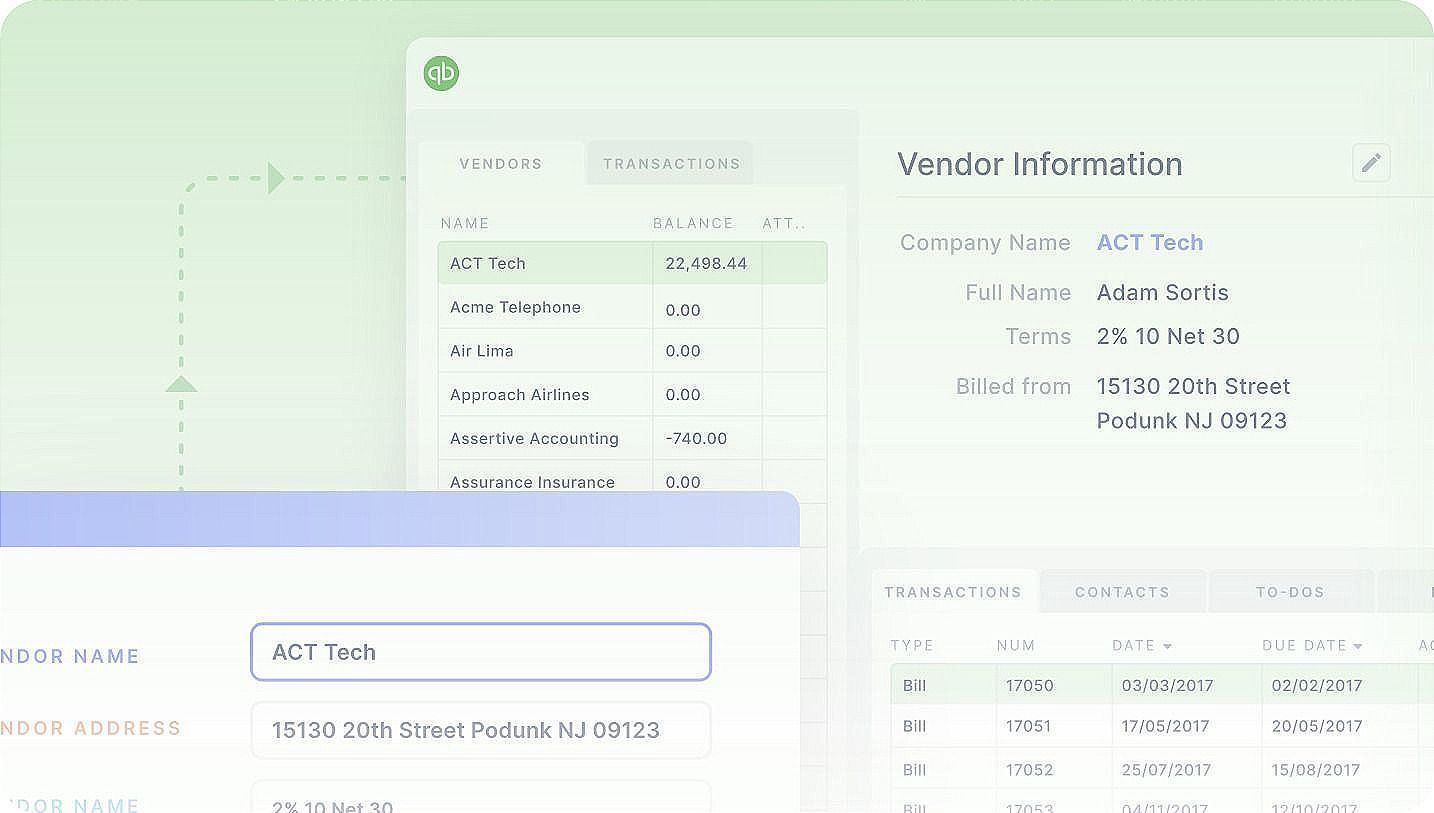Open the TO-DOS tab
The height and width of the screenshot is (813, 1434).
[1291, 592]
